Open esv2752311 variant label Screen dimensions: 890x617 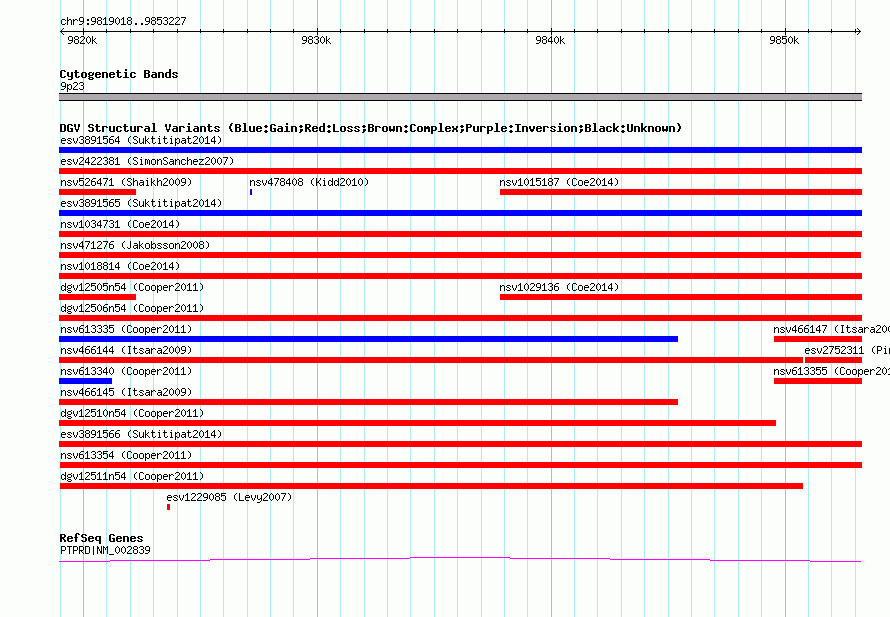(846, 350)
